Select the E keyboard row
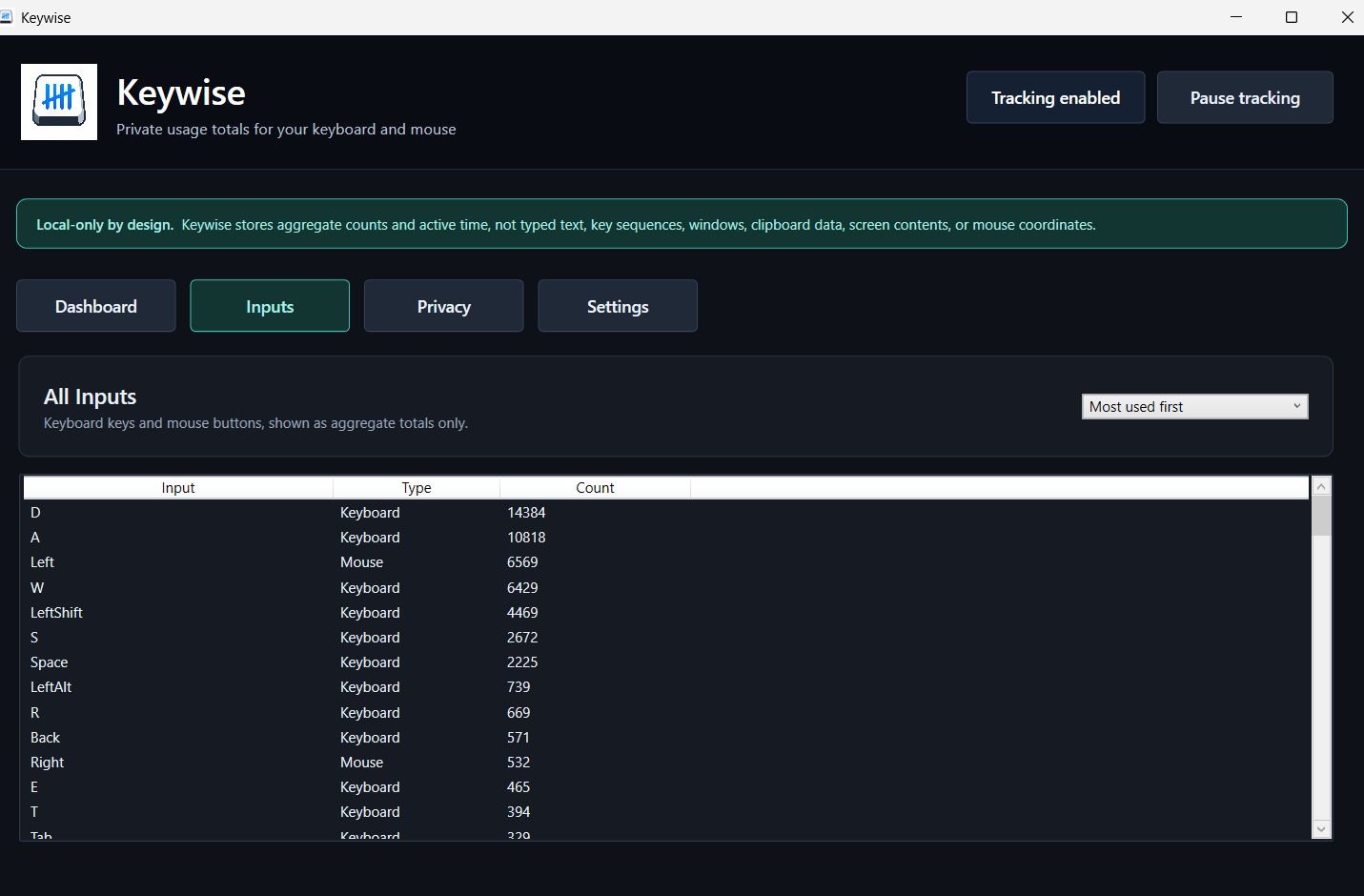Image resolution: width=1364 pixels, height=896 pixels. point(666,787)
